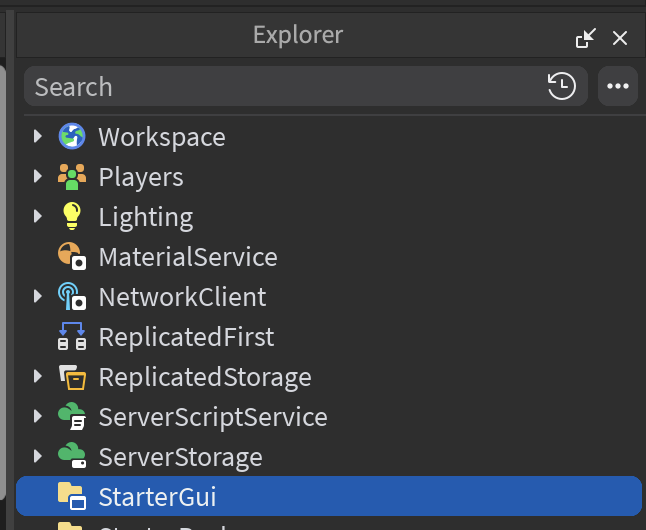This screenshot has height=530, width=646.
Task: Click the ReplicatedFirst icon
Action: (72, 337)
